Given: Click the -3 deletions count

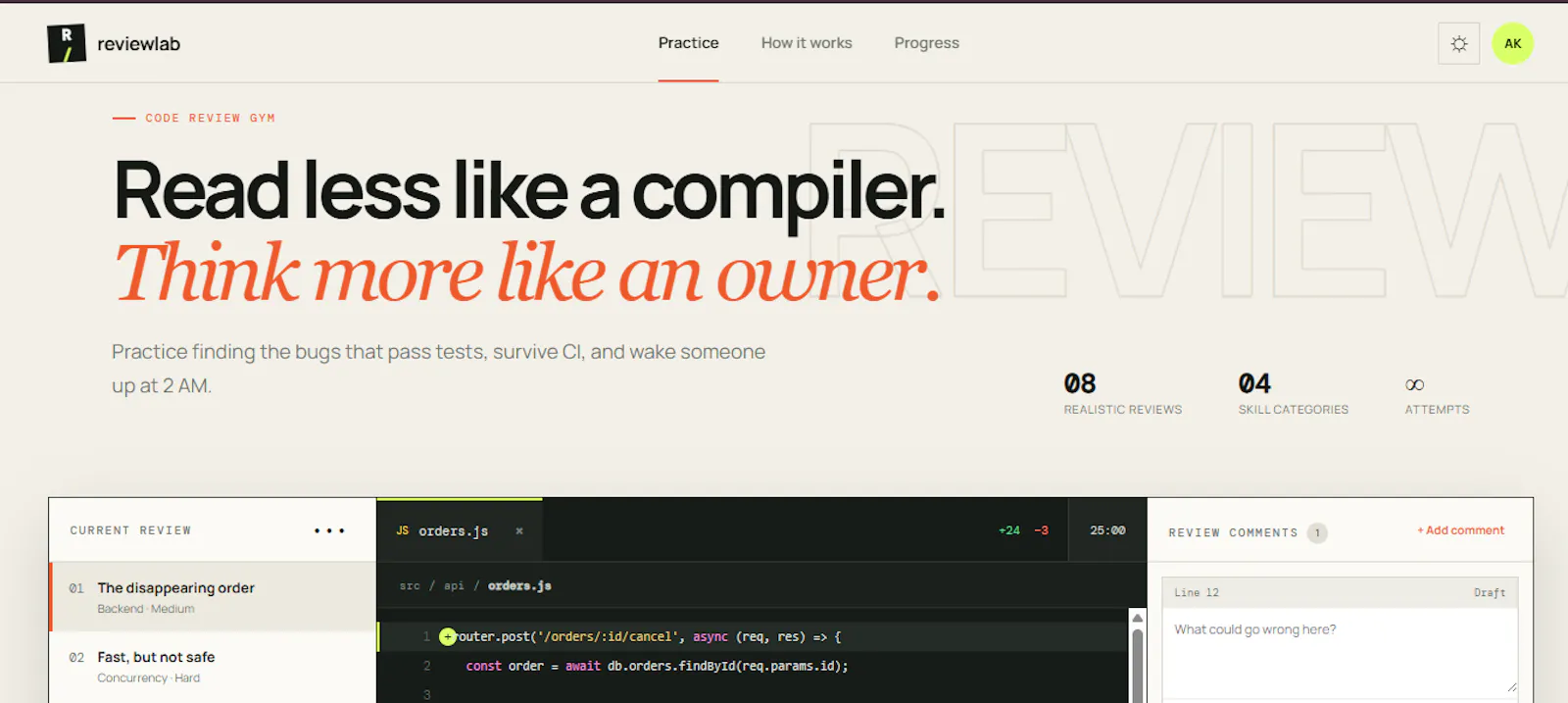Looking at the screenshot, I should tap(1041, 530).
